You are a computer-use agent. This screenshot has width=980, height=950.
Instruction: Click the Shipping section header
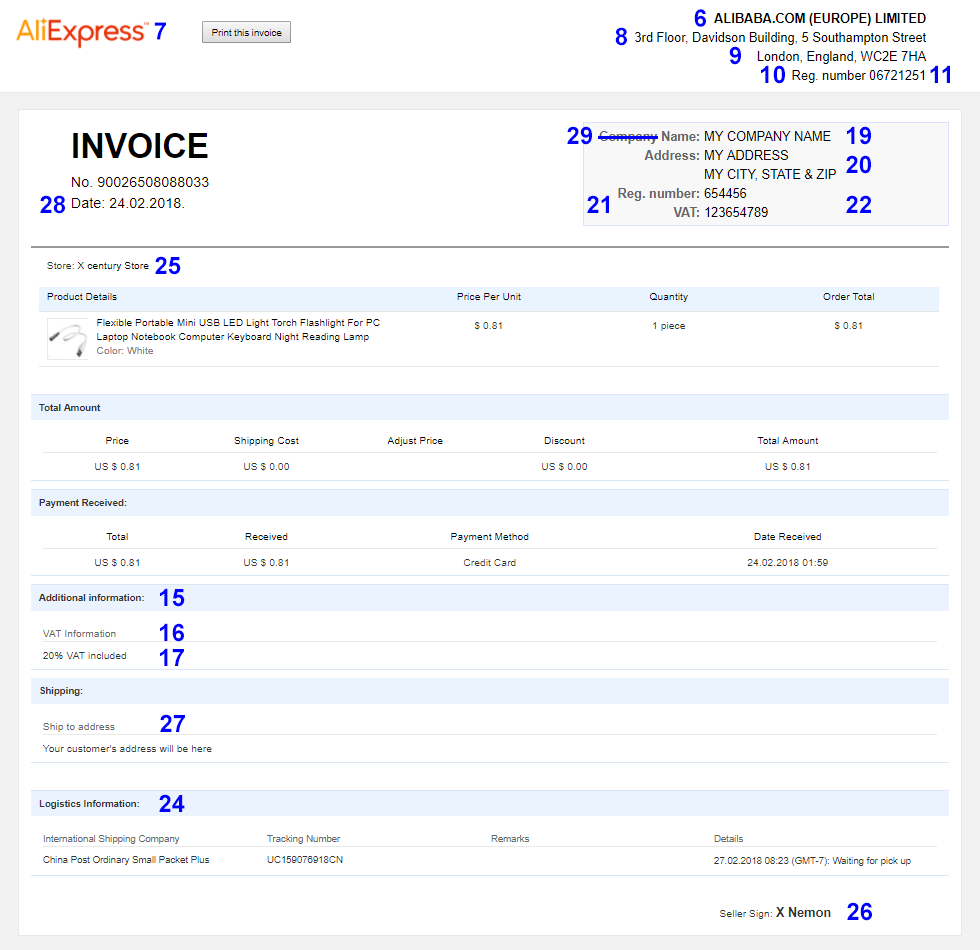(x=490, y=691)
